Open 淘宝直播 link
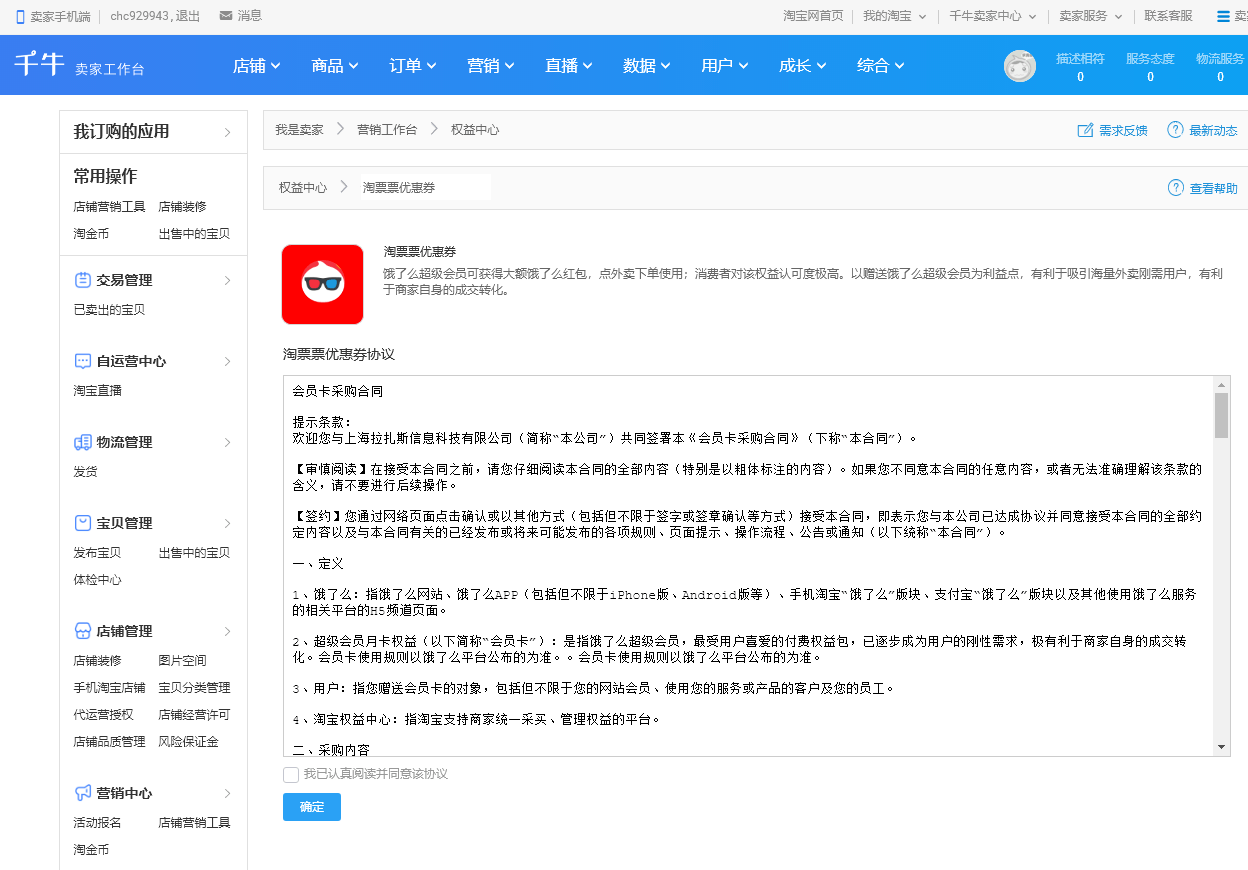 pos(97,391)
